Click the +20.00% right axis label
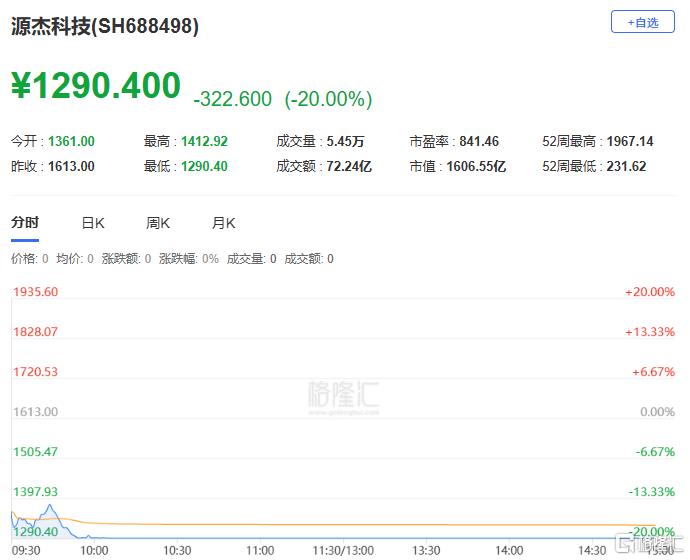Screen dimensions: 690x560 pos(650,292)
